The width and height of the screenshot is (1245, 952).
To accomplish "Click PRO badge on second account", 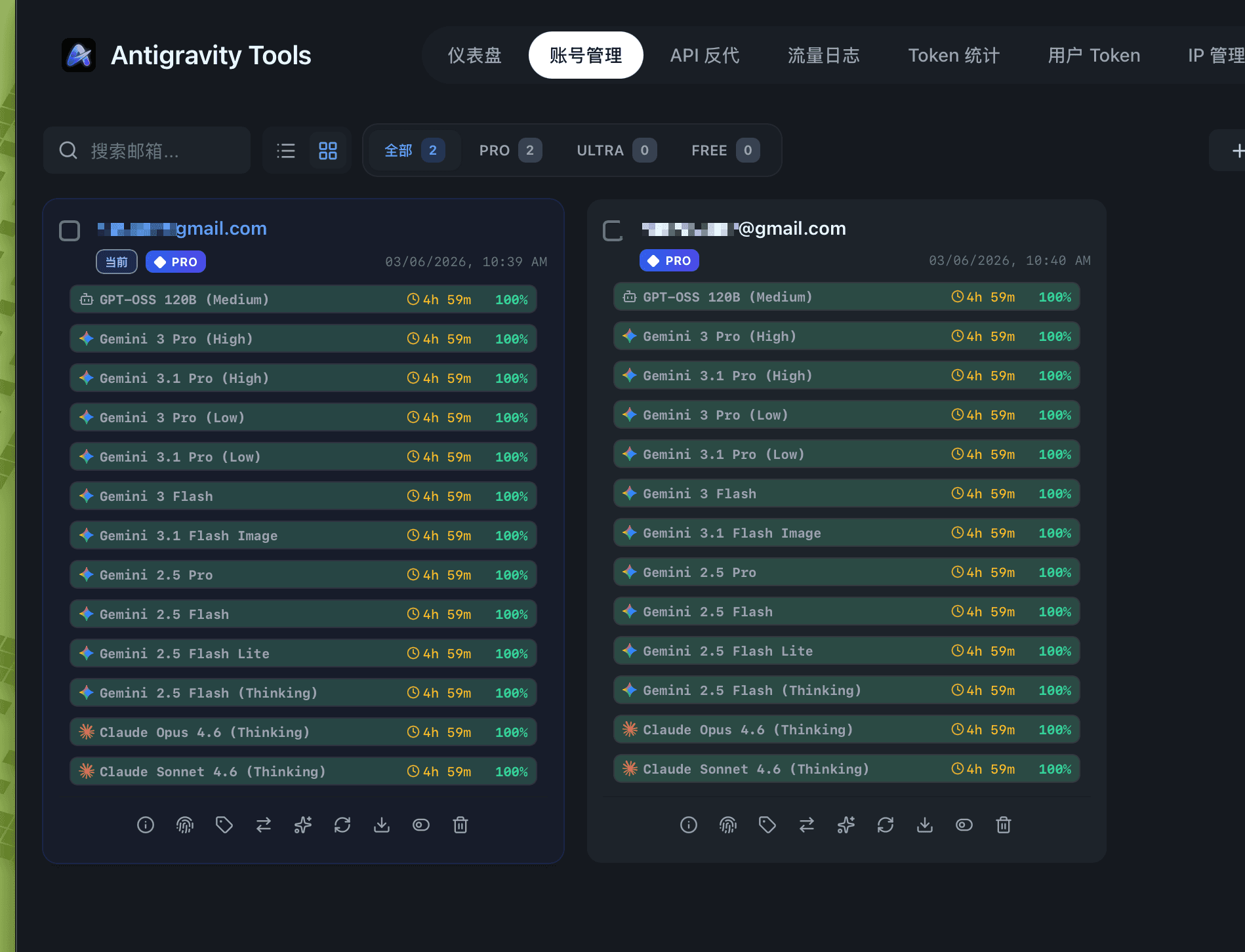I will [x=669, y=260].
